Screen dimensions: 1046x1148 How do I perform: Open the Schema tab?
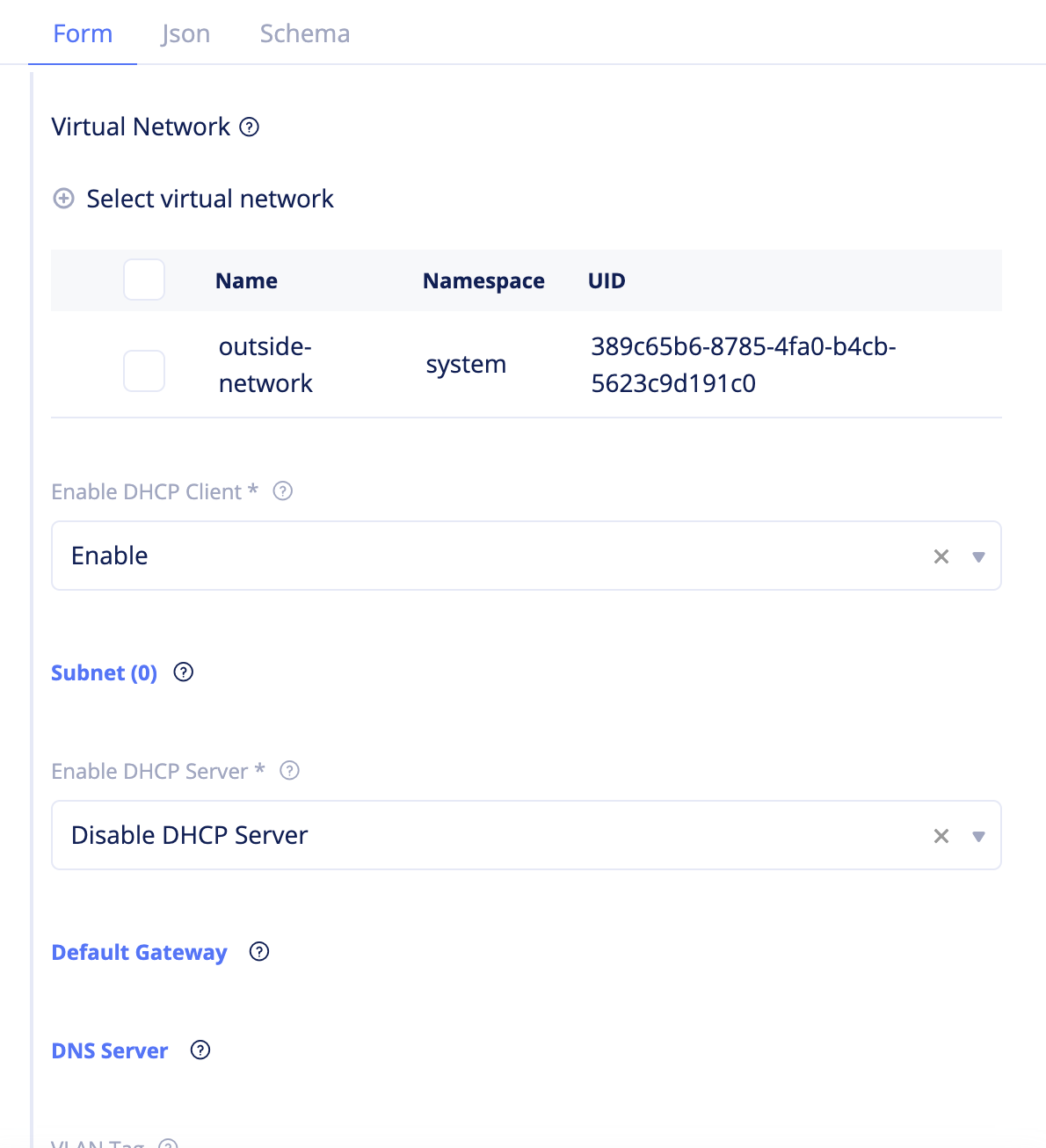tap(304, 33)
